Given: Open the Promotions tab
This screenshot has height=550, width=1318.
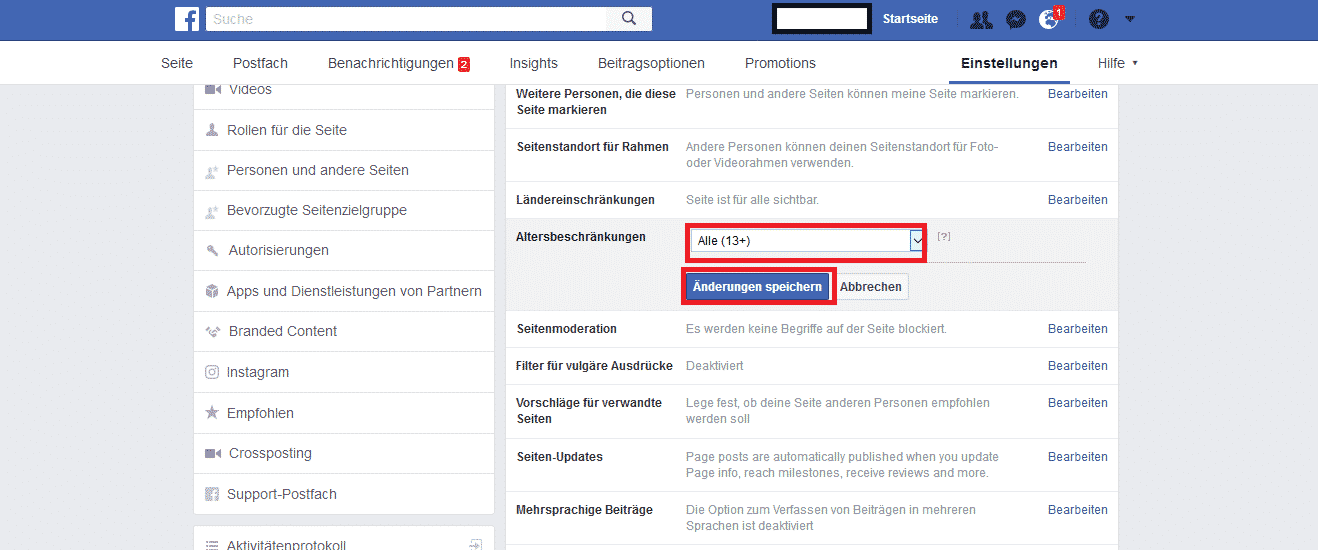Looking at the screenshot, I should (x=780, y=63).
